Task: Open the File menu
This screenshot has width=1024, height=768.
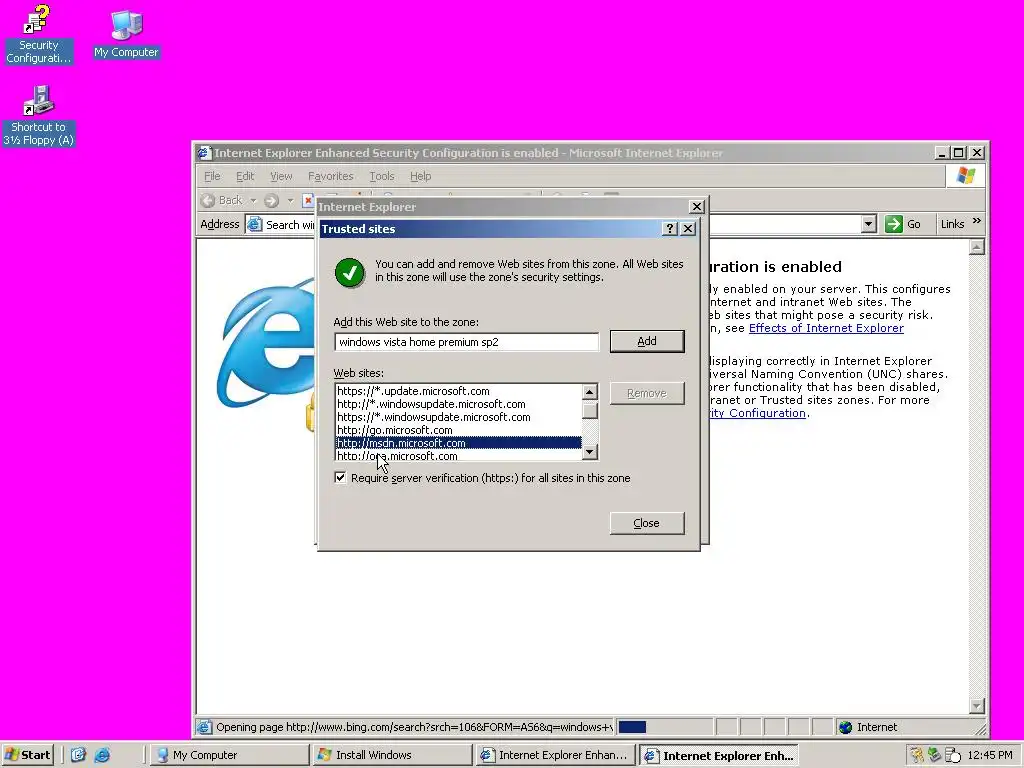Action: (x=212, y=176)
